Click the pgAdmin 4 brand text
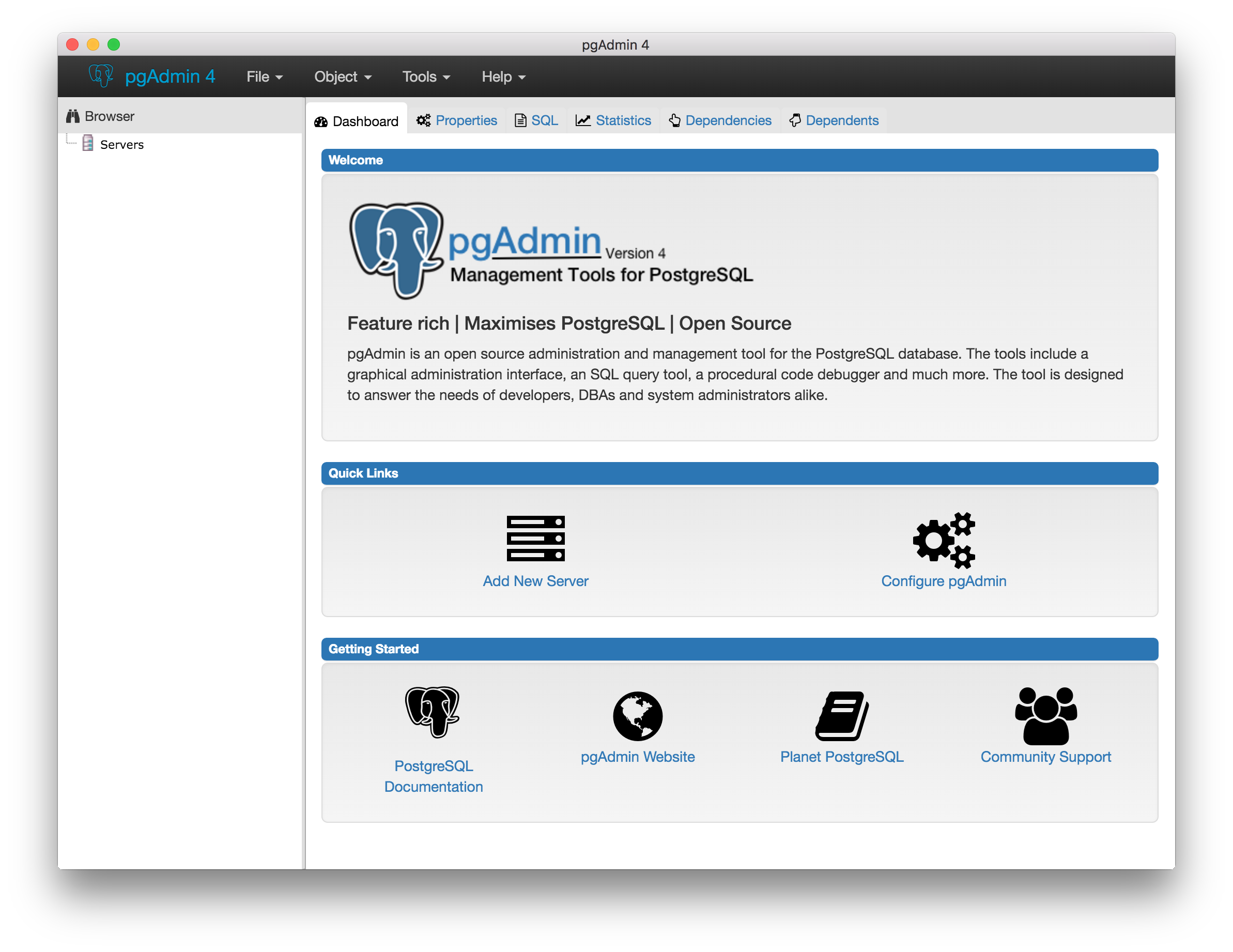 [170, 76]
